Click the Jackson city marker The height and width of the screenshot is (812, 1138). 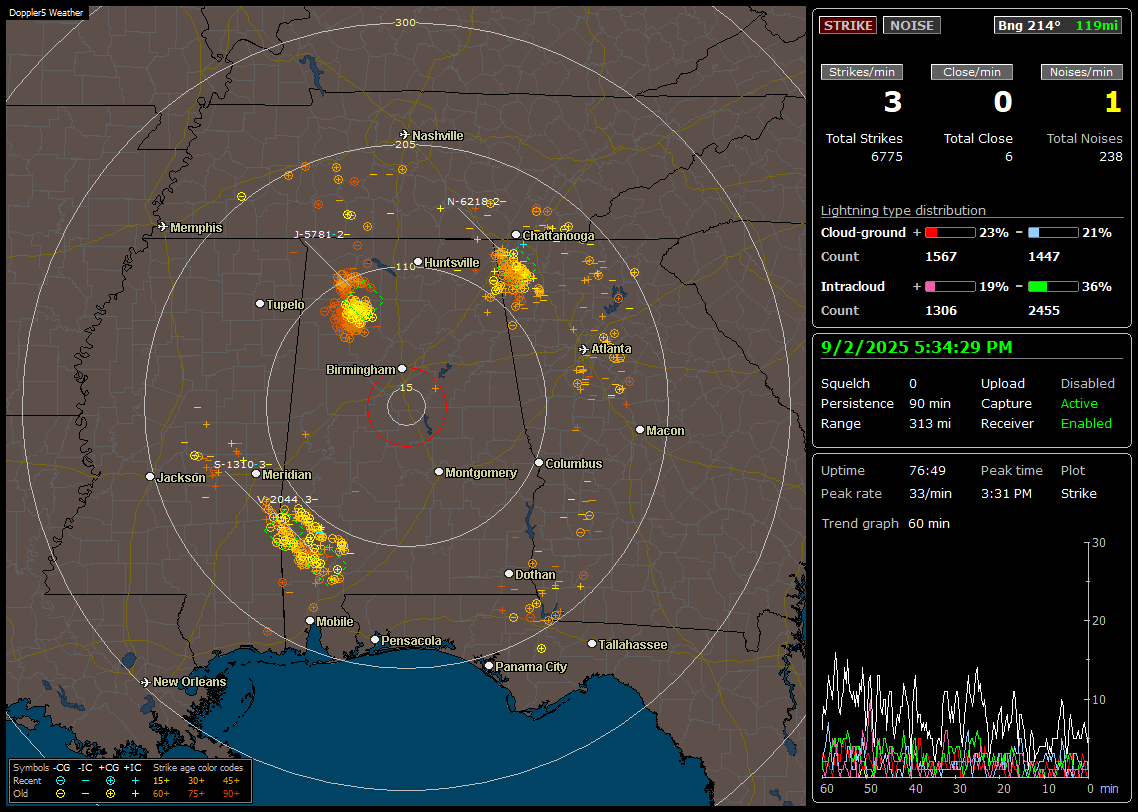click(x=150, y=477)
